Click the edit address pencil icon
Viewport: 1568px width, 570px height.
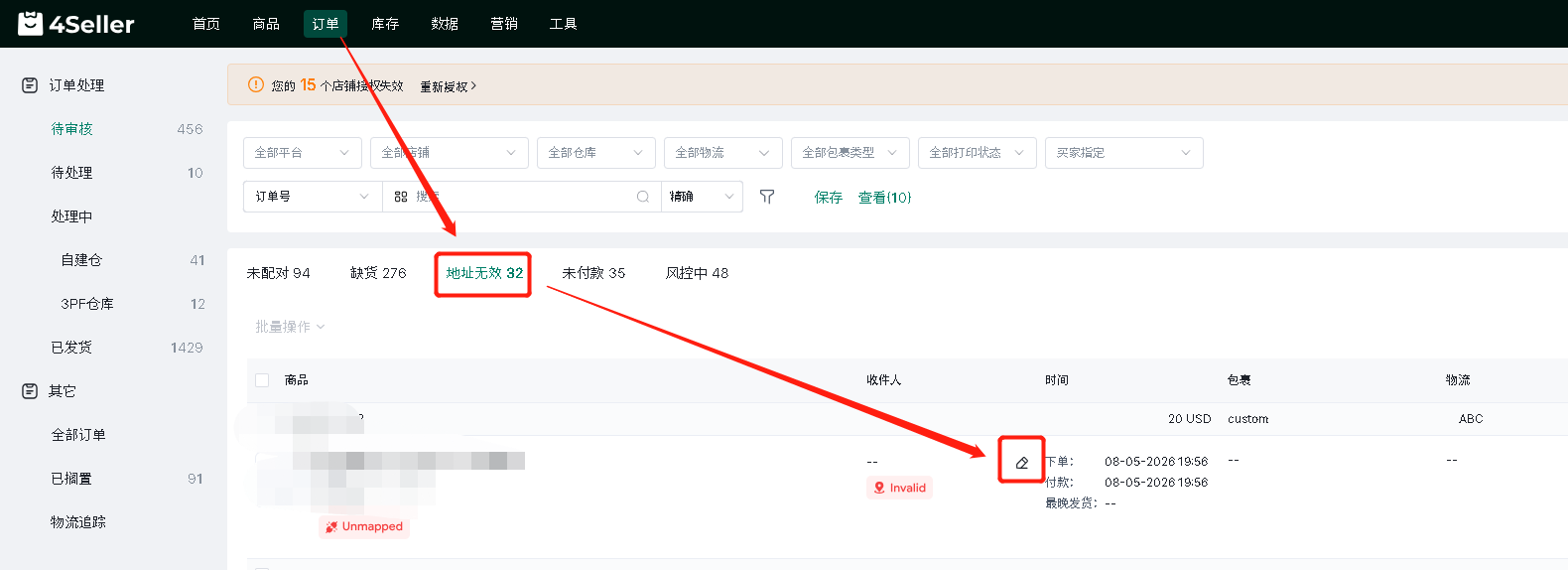click(x=1021, y=463)
